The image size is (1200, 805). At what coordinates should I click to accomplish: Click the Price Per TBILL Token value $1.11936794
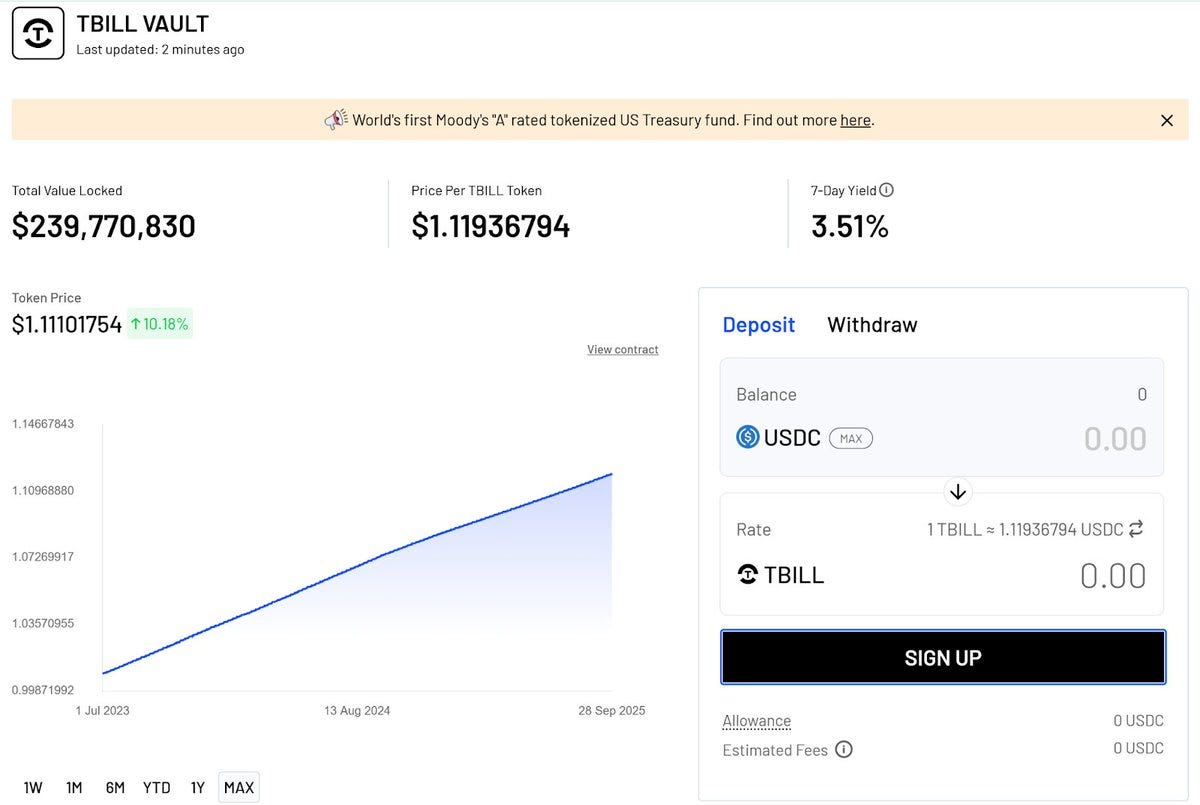click(x=491, y=227)
